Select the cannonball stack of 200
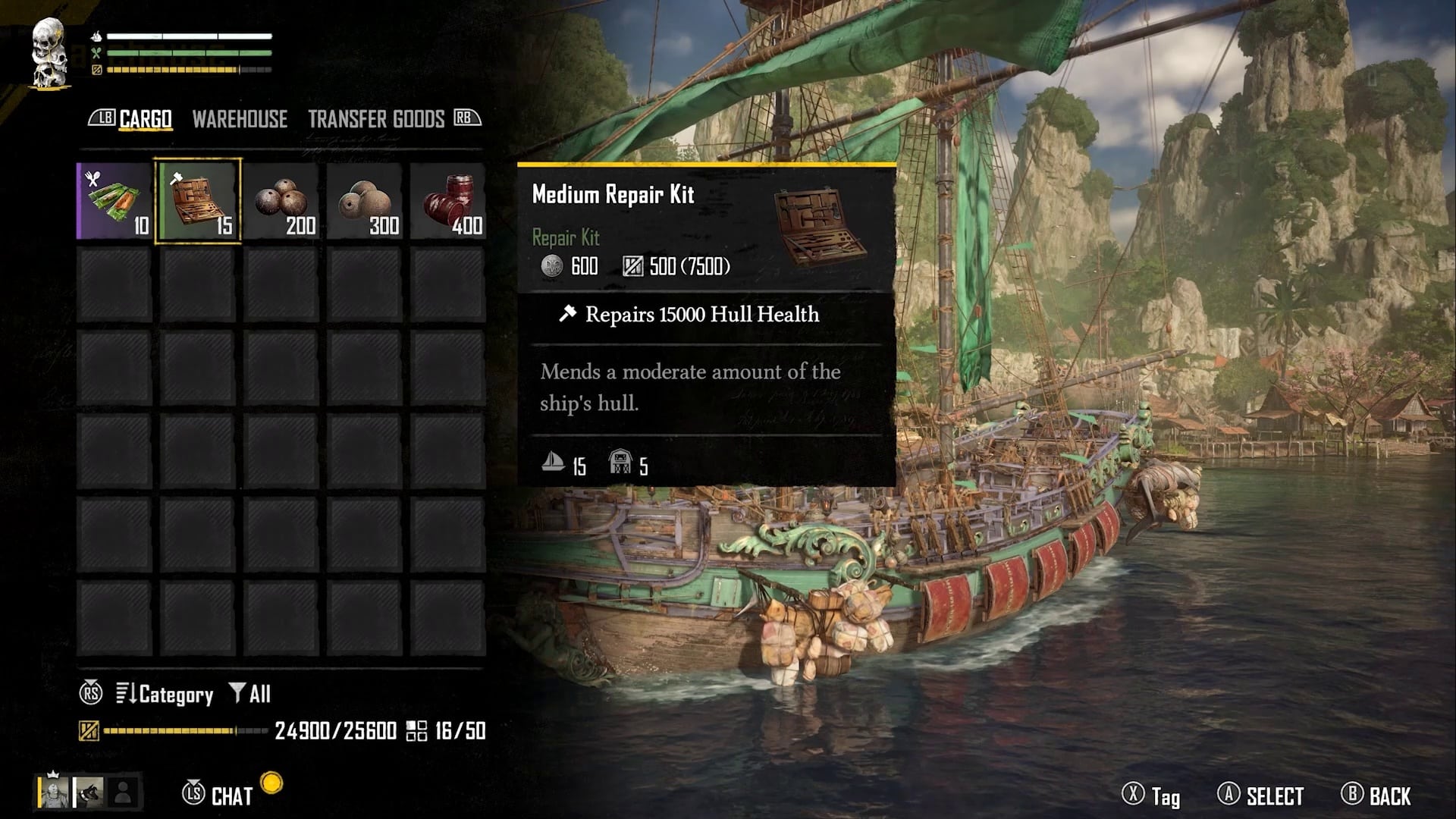This screenshot has width=1456, height=819. (281, 201)
